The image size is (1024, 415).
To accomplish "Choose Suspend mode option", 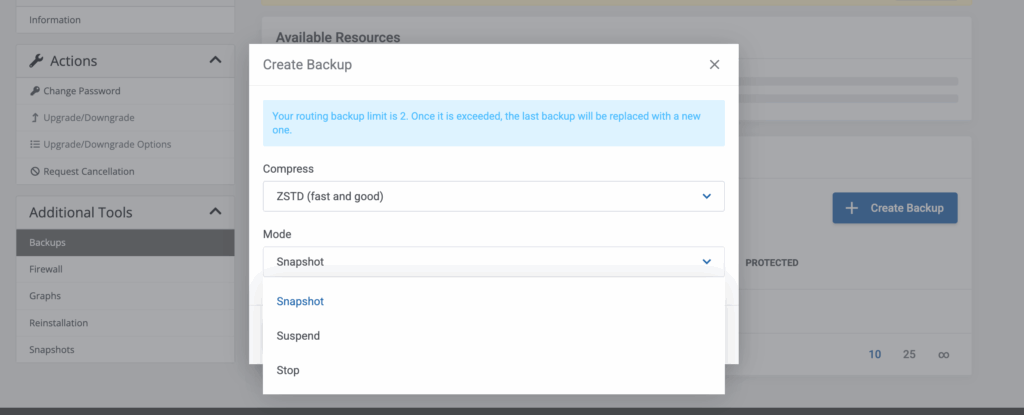I will pos(298,336).
